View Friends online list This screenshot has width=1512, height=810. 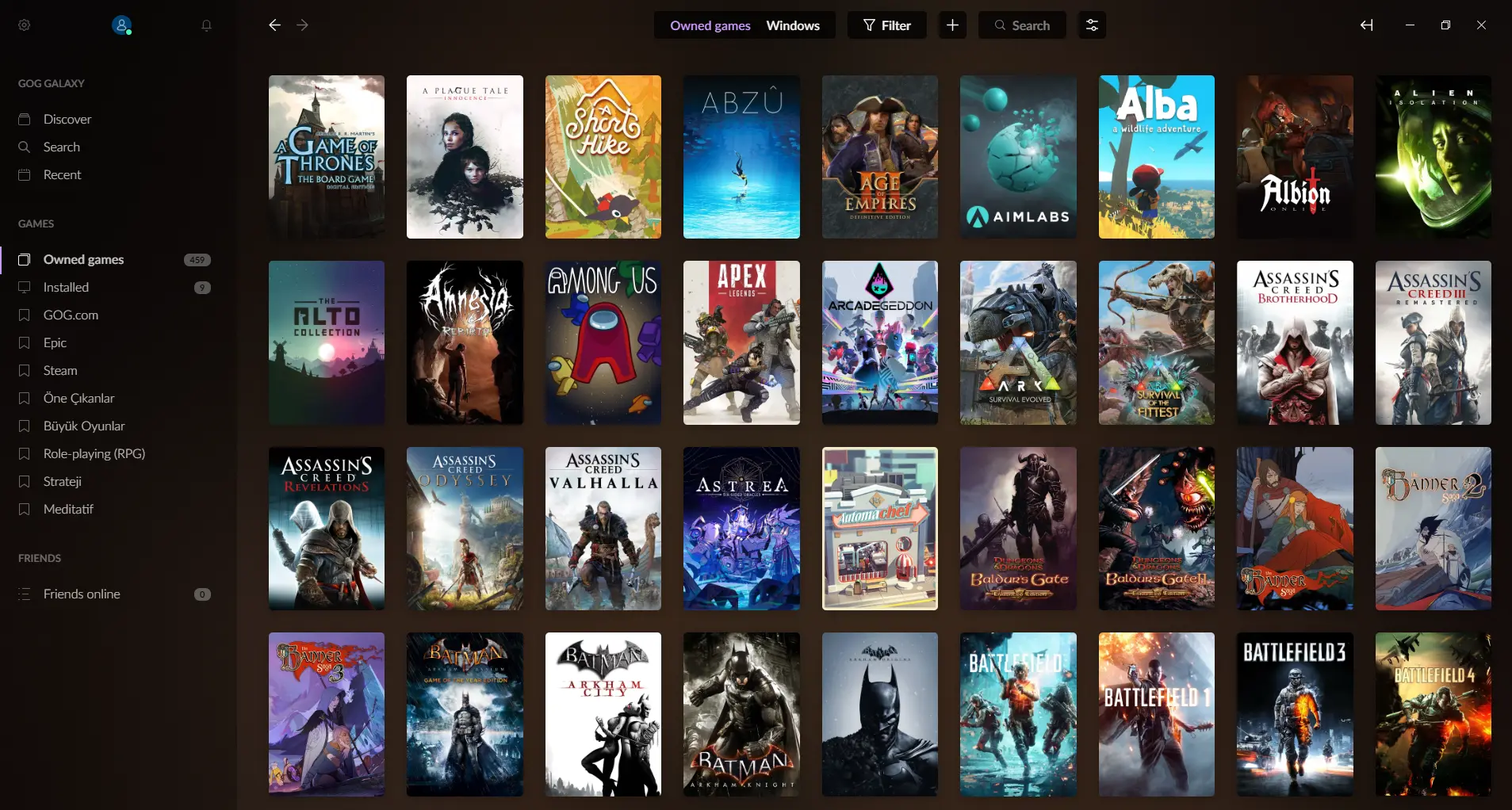117,594
